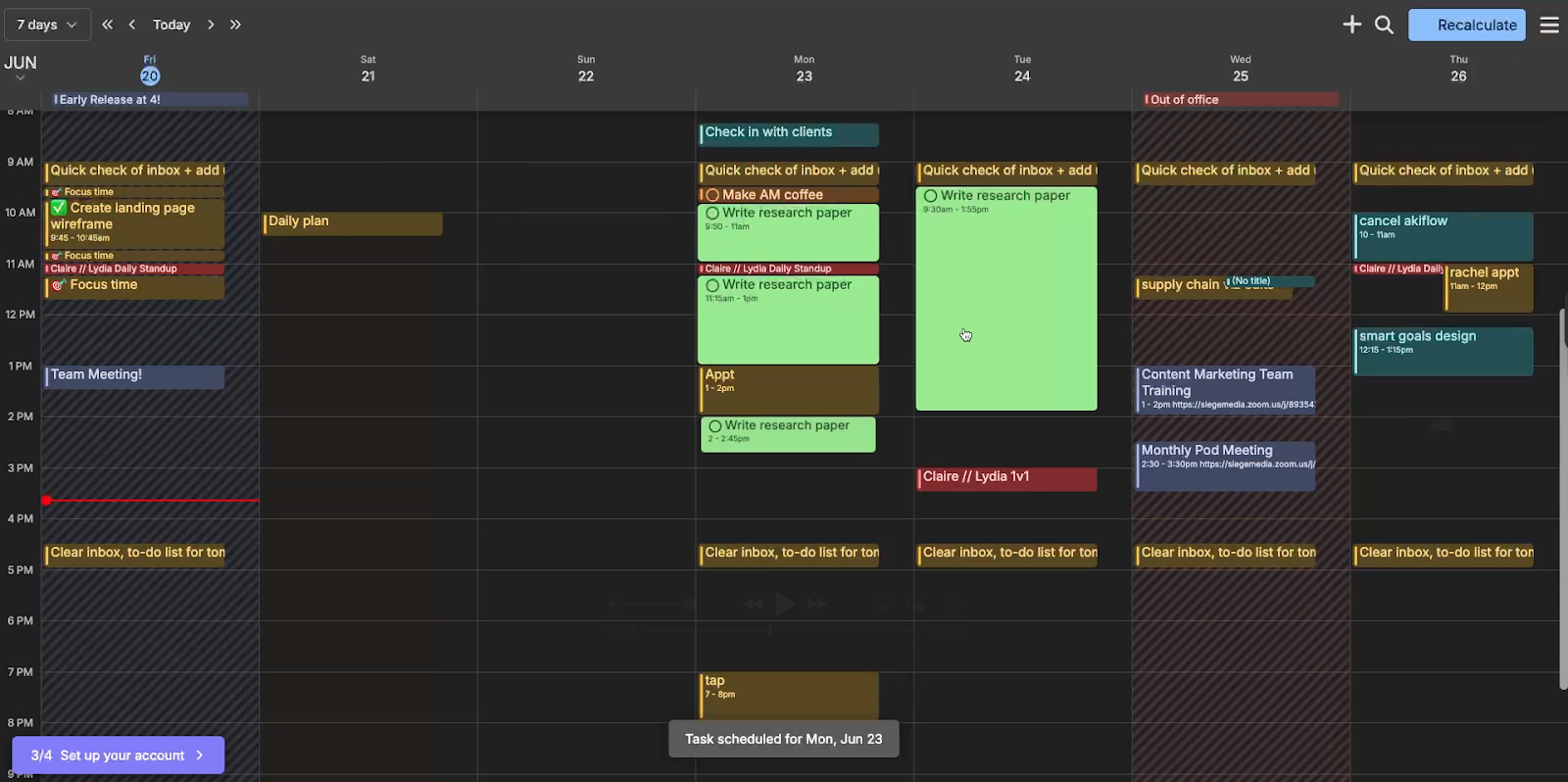
Task: Mark the Make AM coffee task complete
Action: tap(712, 195)
